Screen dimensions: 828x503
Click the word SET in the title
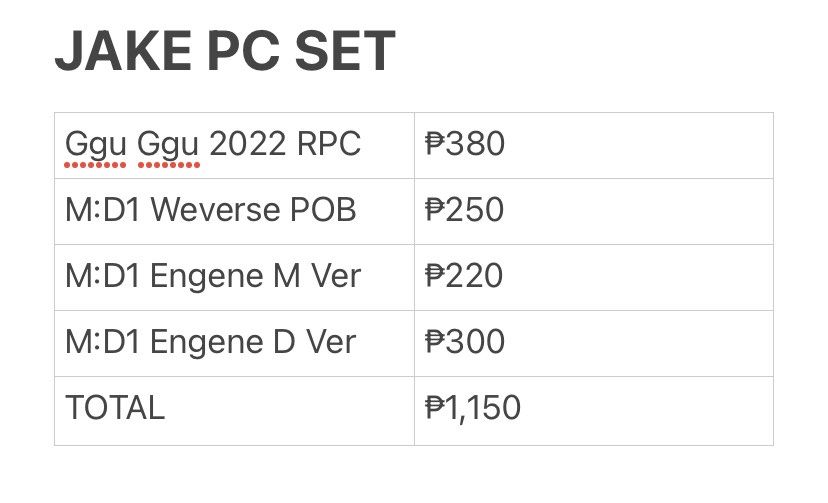tap(344, 51)
